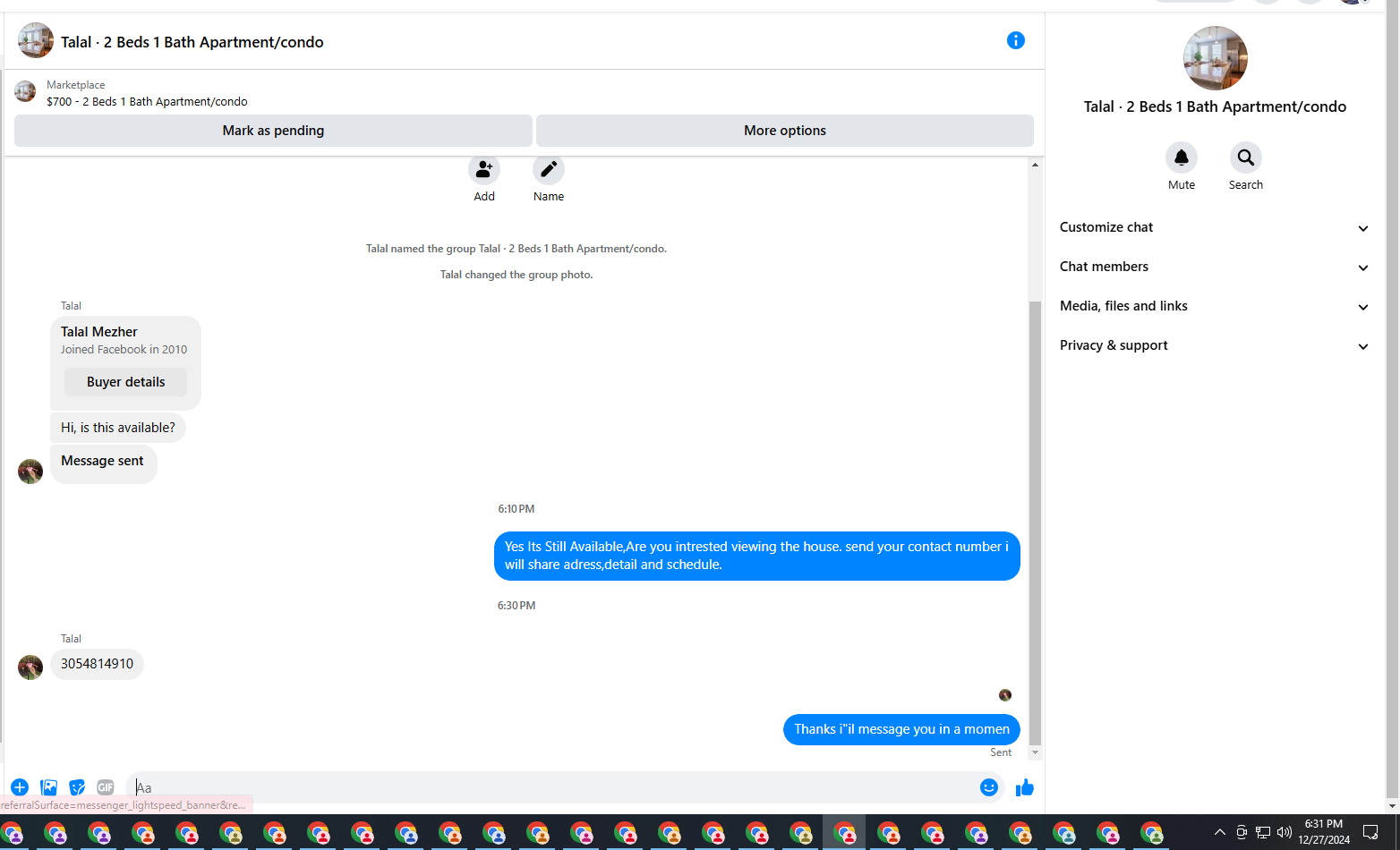The width and height of the screenshot is (1400, 850).
Task: Switch to the active Chrome taskbar window
Action: (844, 833)
